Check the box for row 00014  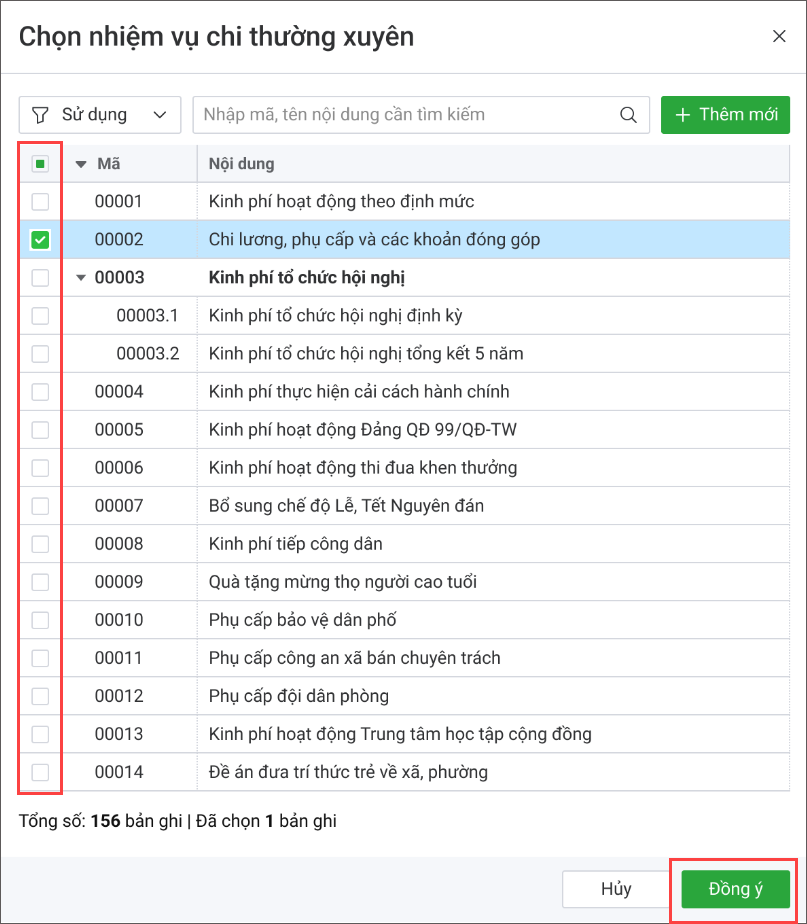[x=40, y=772]
